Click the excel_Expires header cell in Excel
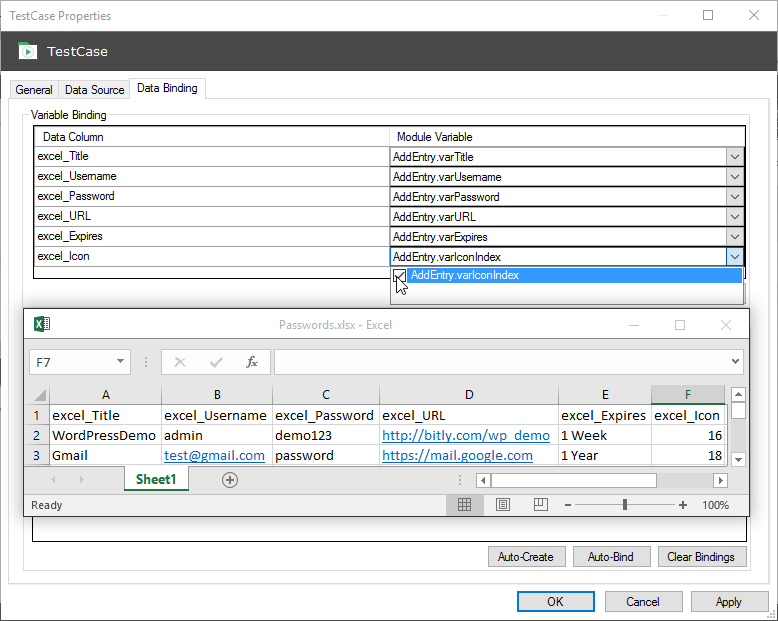 pyautogui.click(x=604, y=415)
